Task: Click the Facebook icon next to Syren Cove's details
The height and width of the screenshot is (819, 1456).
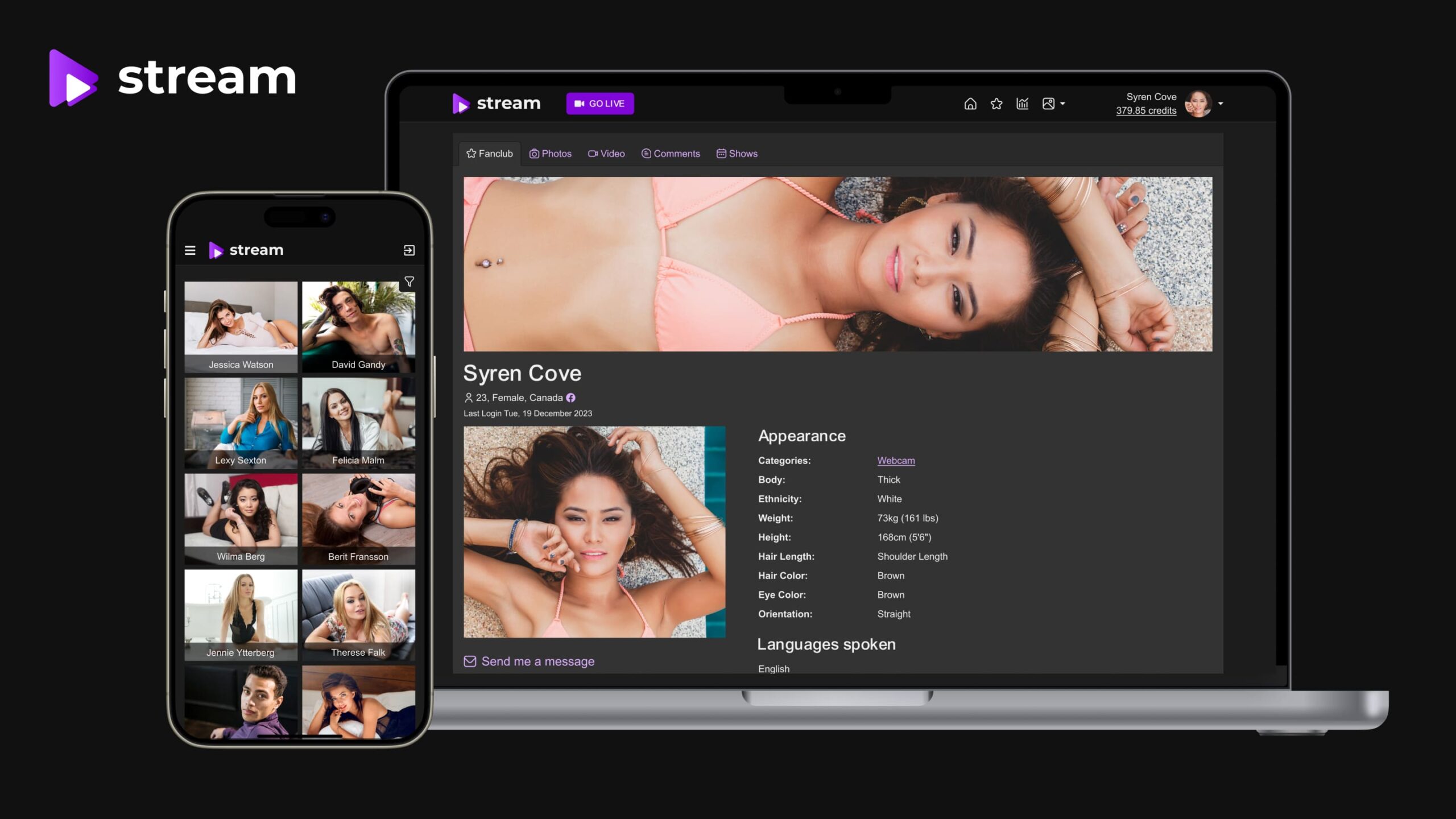Action: point(571,397)
